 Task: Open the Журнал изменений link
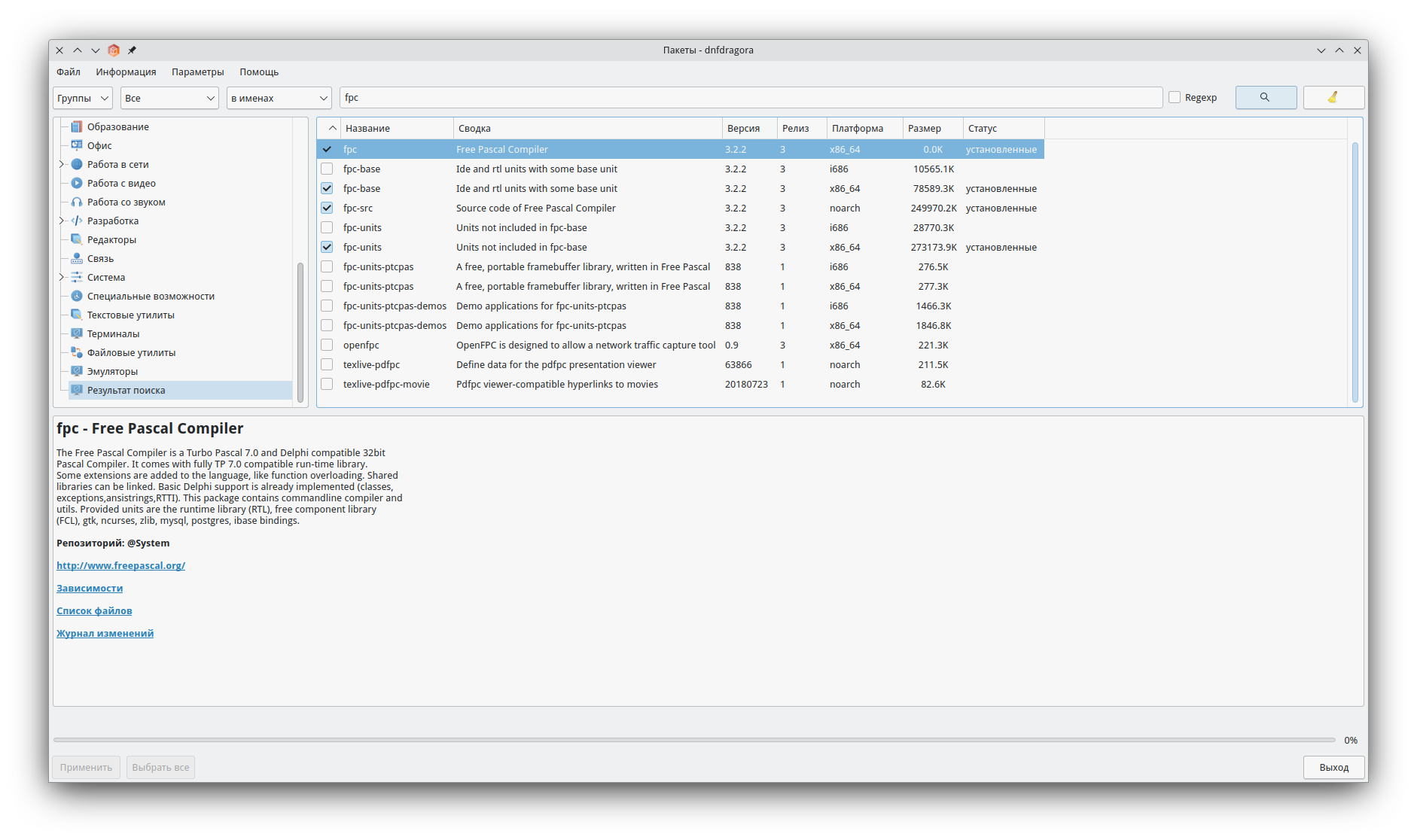click(105, 633)
